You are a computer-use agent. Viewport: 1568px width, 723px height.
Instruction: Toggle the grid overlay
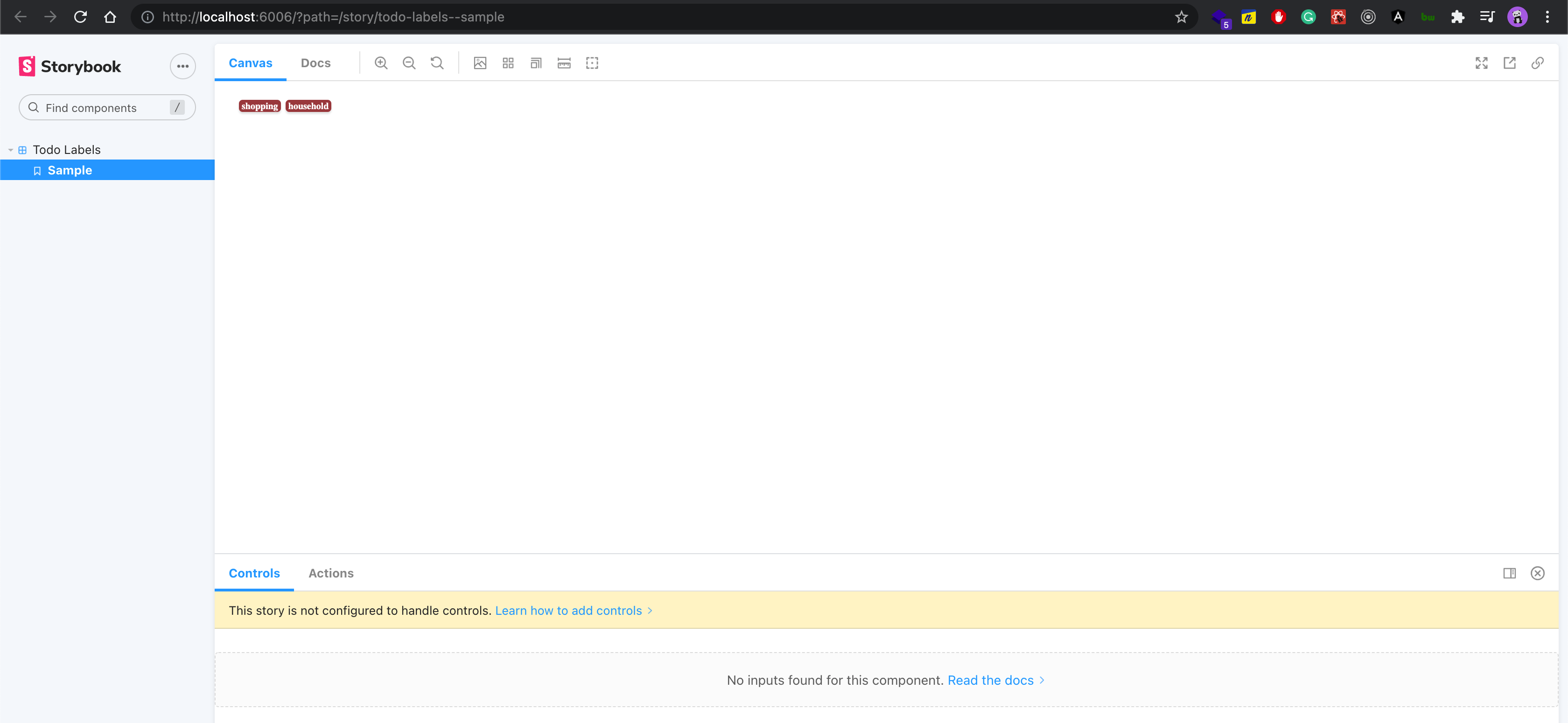click(x=508, y=63)
